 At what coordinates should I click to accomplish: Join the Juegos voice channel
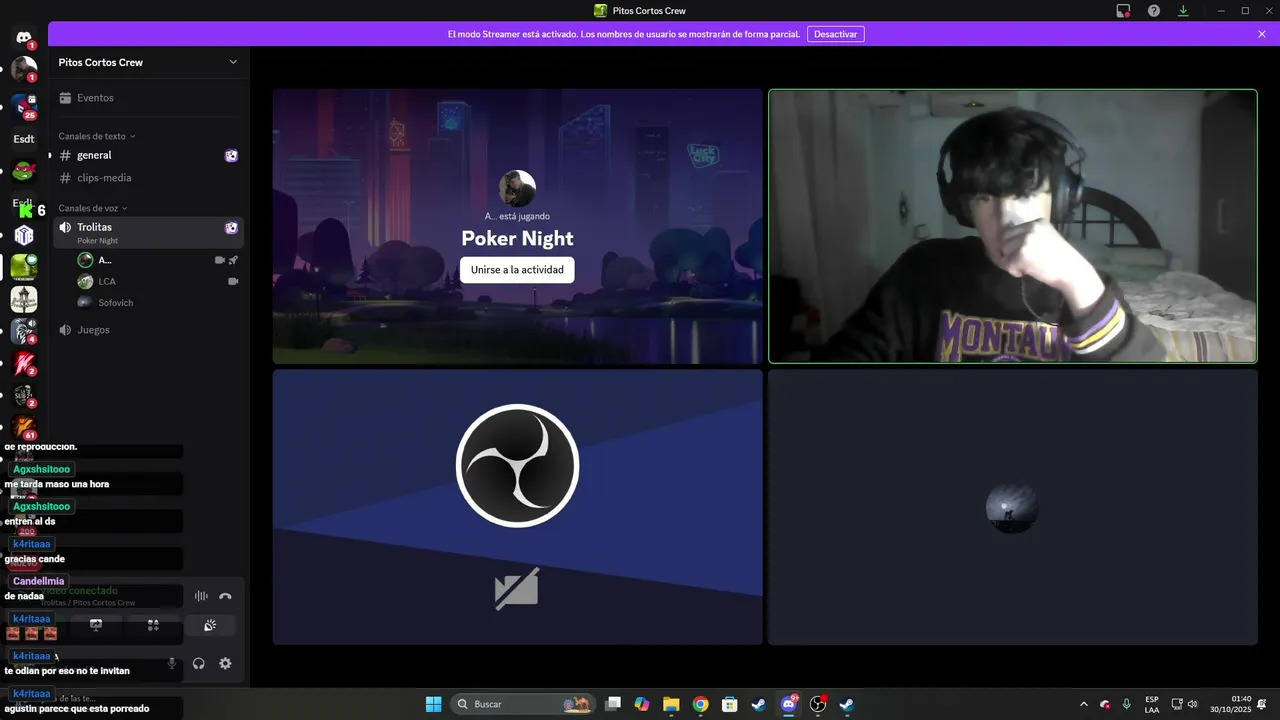(x=148, y=330)
